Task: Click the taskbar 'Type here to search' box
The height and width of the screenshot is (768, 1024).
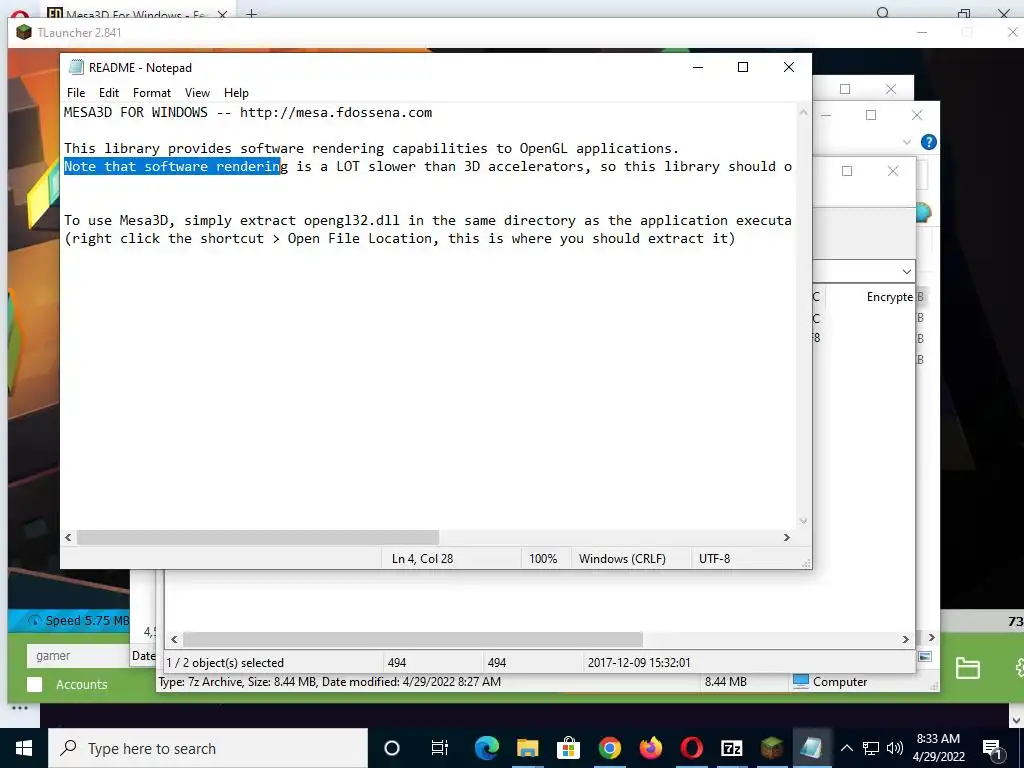Action: point(208,748)
